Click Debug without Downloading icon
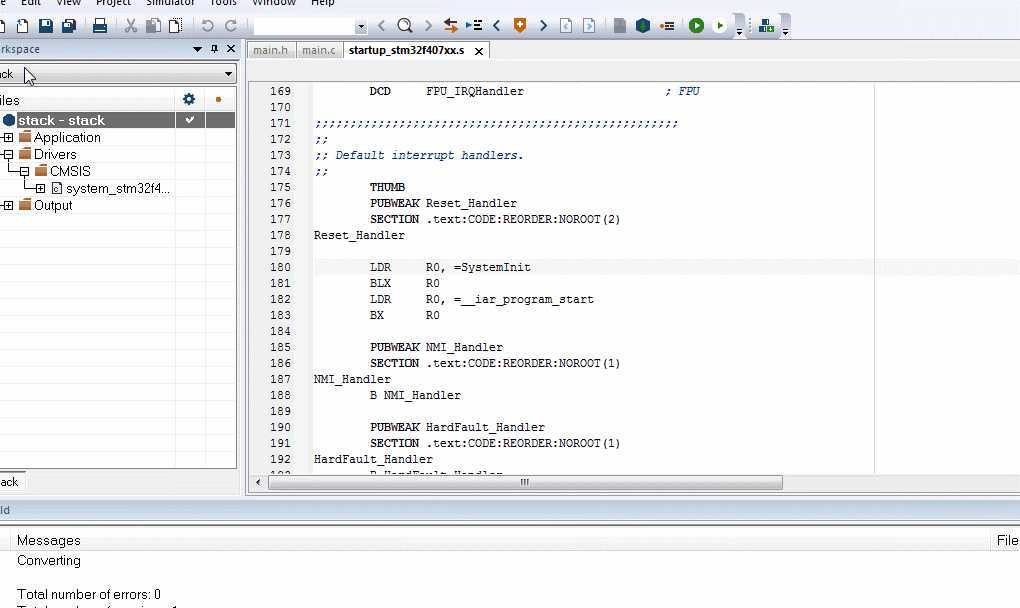Image resolution: width=1020 pixels, height=608 pixels. click(719, 26)
